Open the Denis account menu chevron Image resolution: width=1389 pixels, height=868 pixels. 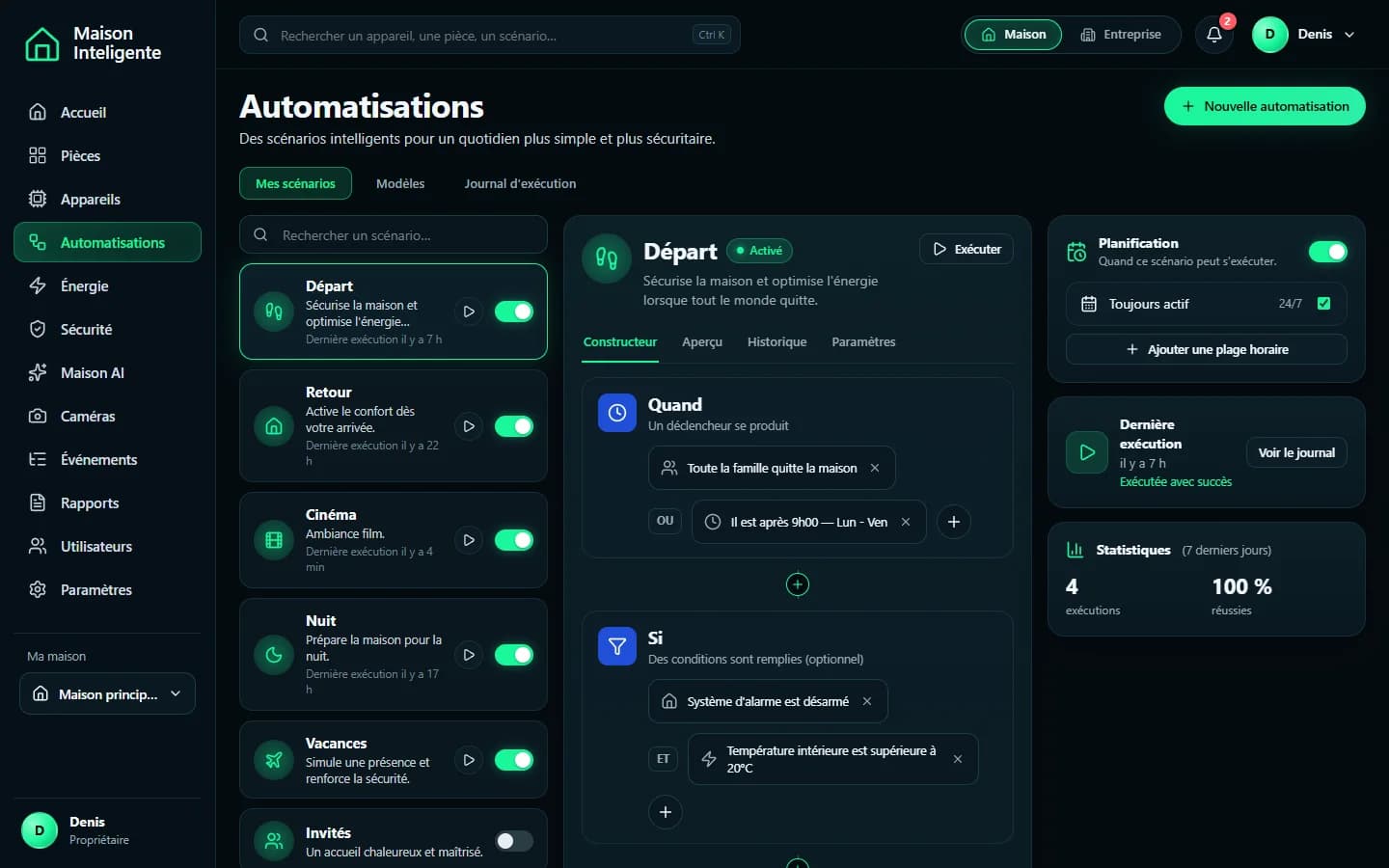(x=1349, y=35)
